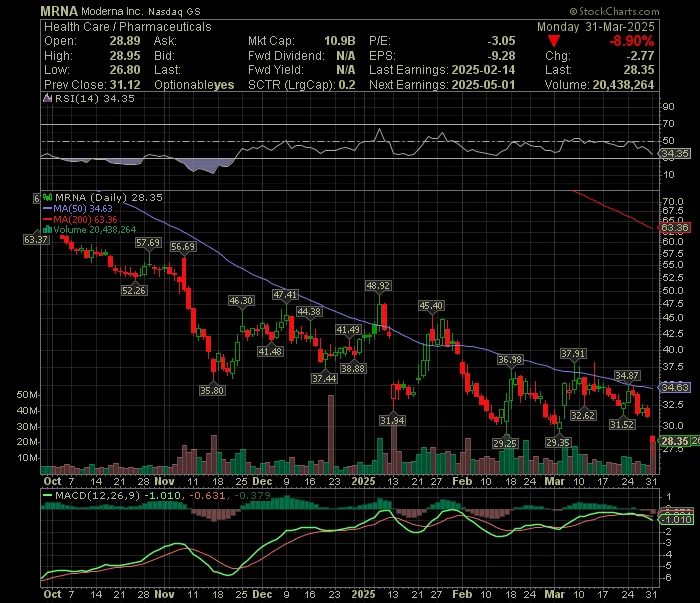This screenshot has height=603, width=700.
Task: Click the 'RSI(14) 34.35' panel label
Action: coord(94,98)
